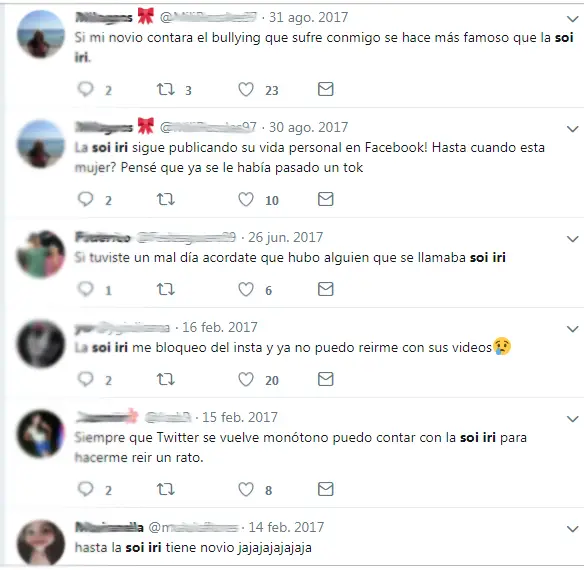The width and height of the screenshot is (584, 570).
Task: Like the tweet with 23 likes
Action: pyautogui.click(x=246, y=89)
